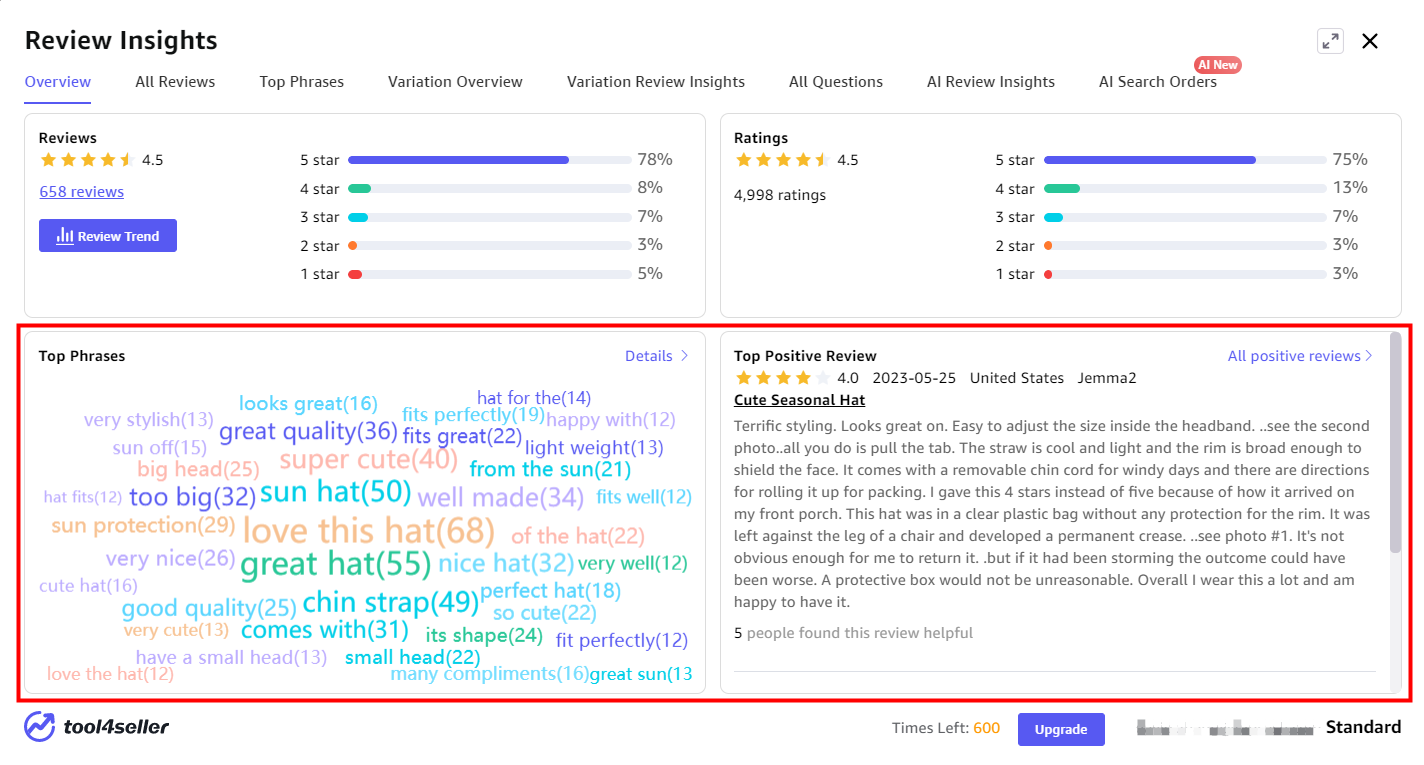Open the Review Trend chart
This screenshot has width=1424, height=765.
(x=108, y=236)
